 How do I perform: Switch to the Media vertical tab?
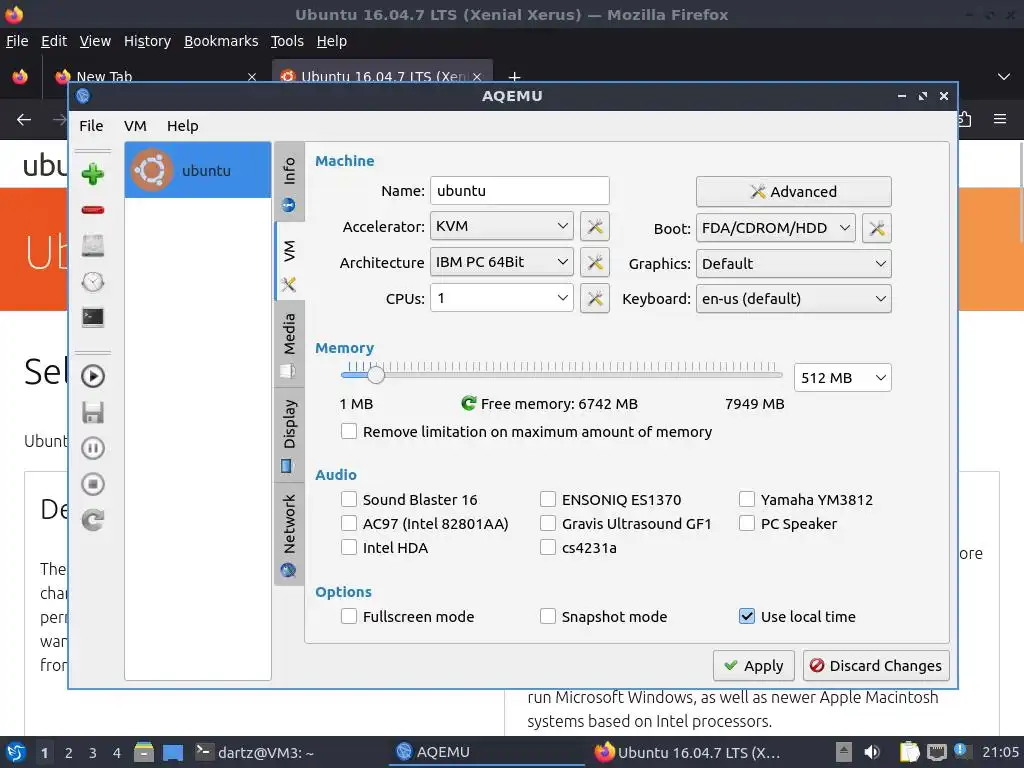pos(289,345)
